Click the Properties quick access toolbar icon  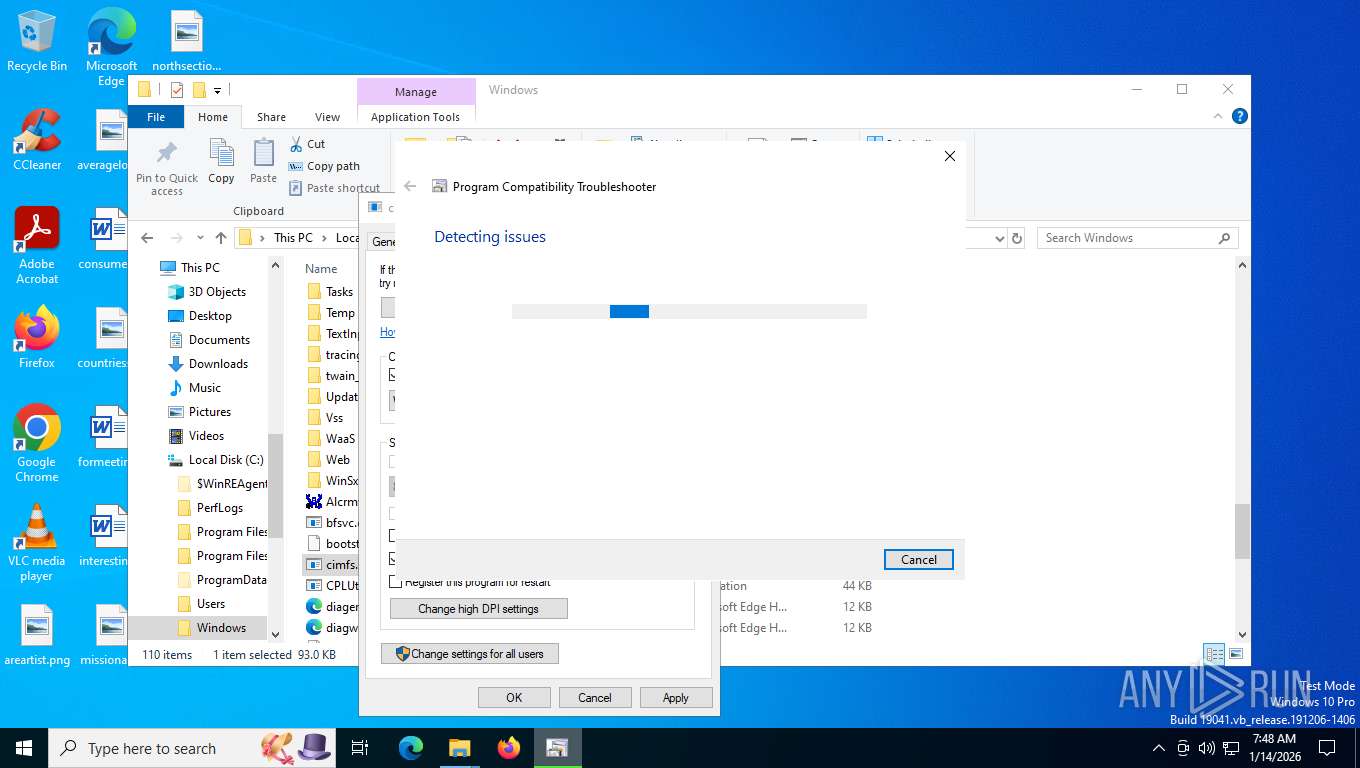(177, 90)
